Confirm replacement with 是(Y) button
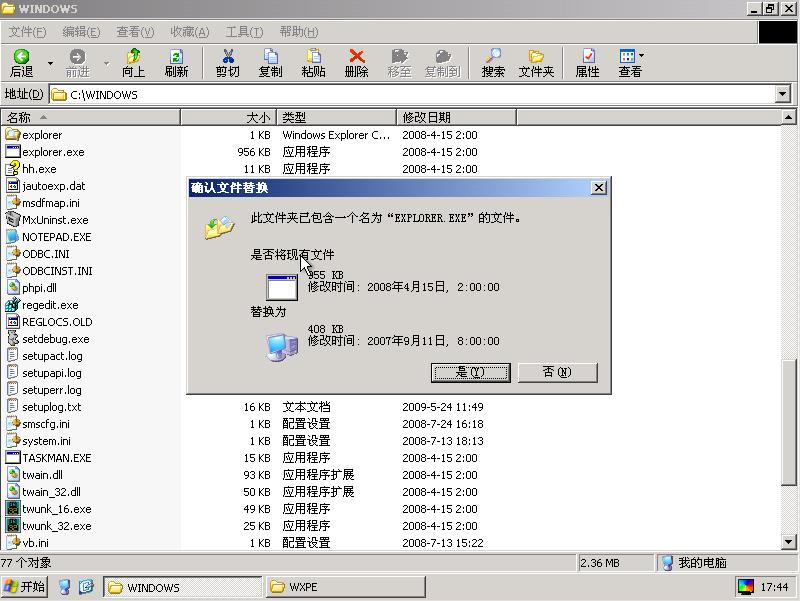800x601 pixels. tap(470, 372)
